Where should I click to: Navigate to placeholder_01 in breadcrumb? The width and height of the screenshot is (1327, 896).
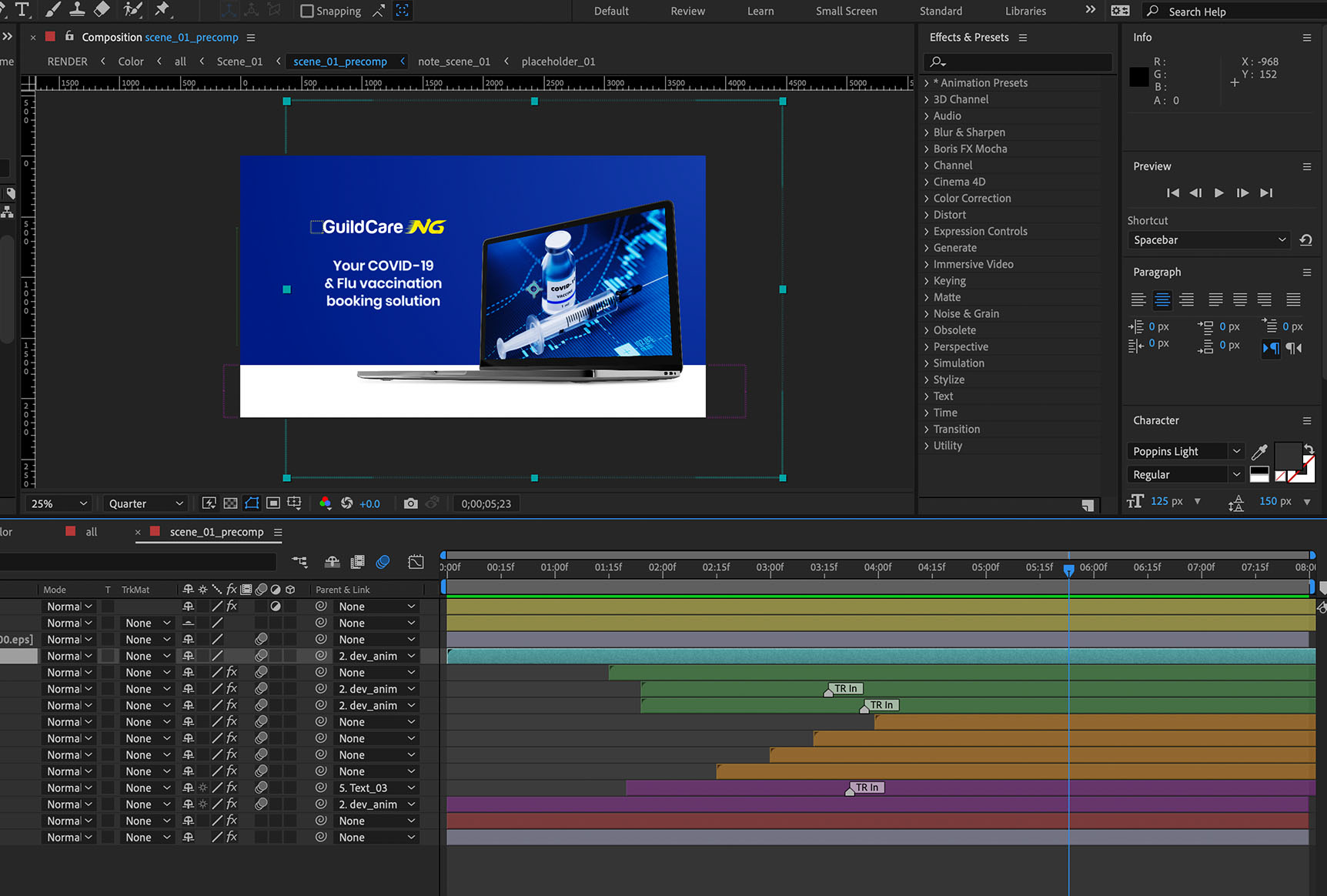(x=558, y=62)
